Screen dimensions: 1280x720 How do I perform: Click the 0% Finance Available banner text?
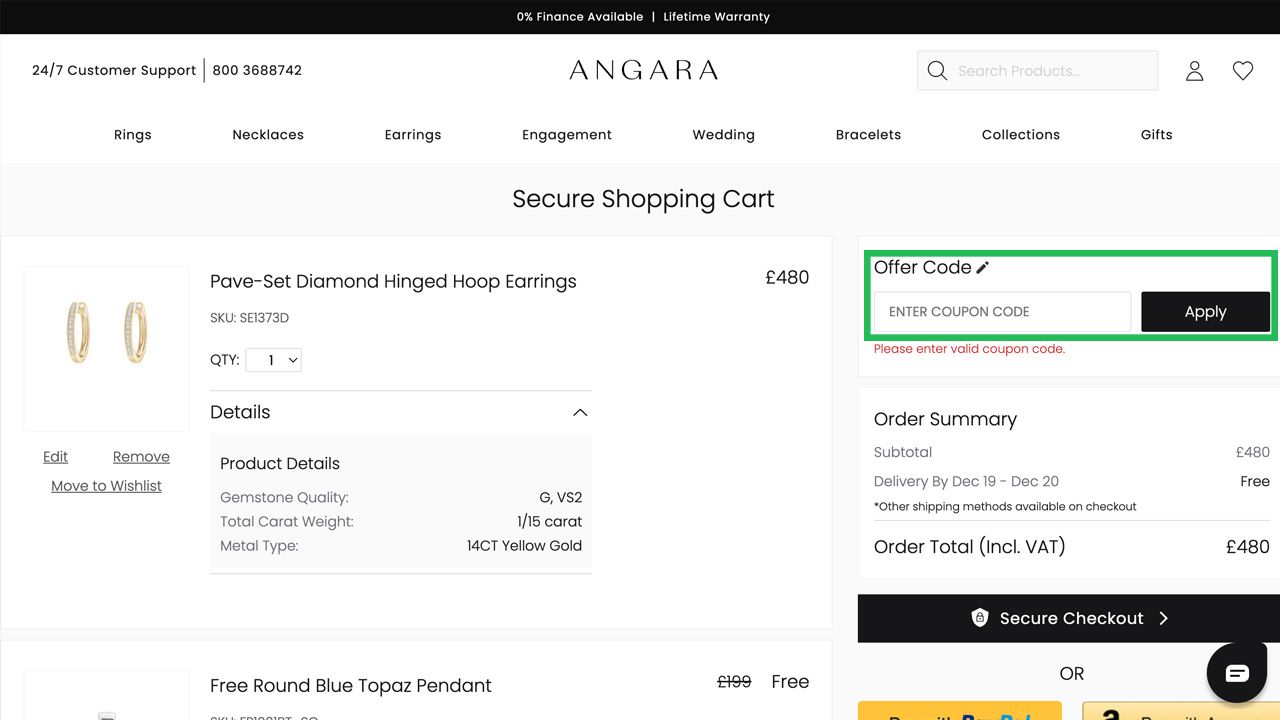click(580, 17)
